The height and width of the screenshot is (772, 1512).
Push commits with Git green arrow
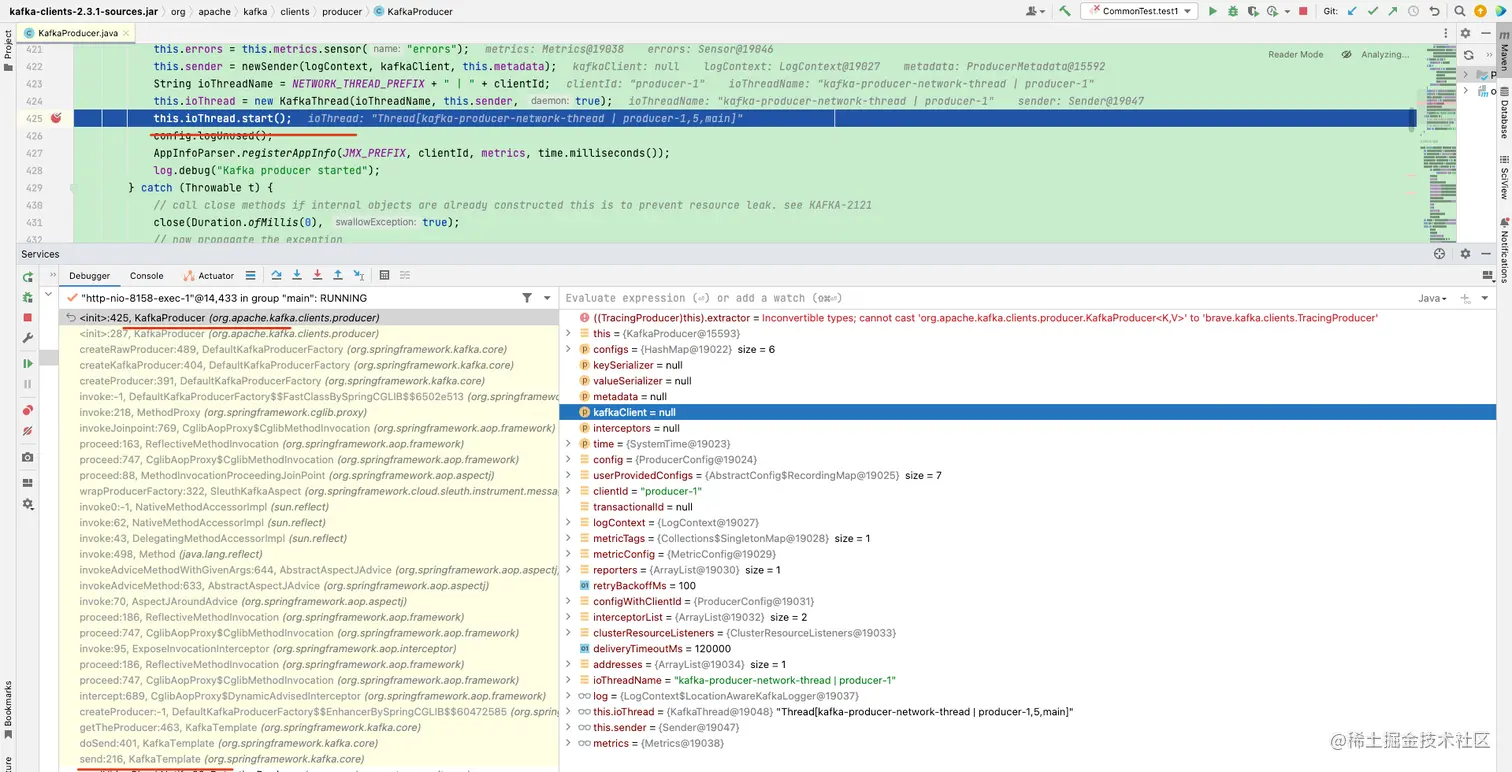1393,11
